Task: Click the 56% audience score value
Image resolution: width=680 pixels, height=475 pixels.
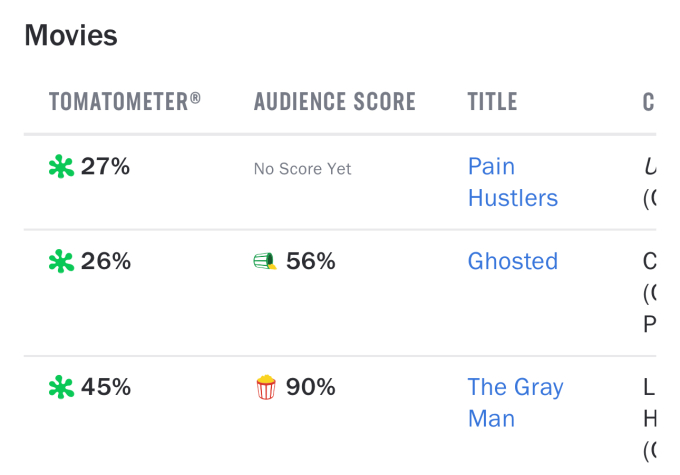Action: pyautogui.click(x=311, y=261)
